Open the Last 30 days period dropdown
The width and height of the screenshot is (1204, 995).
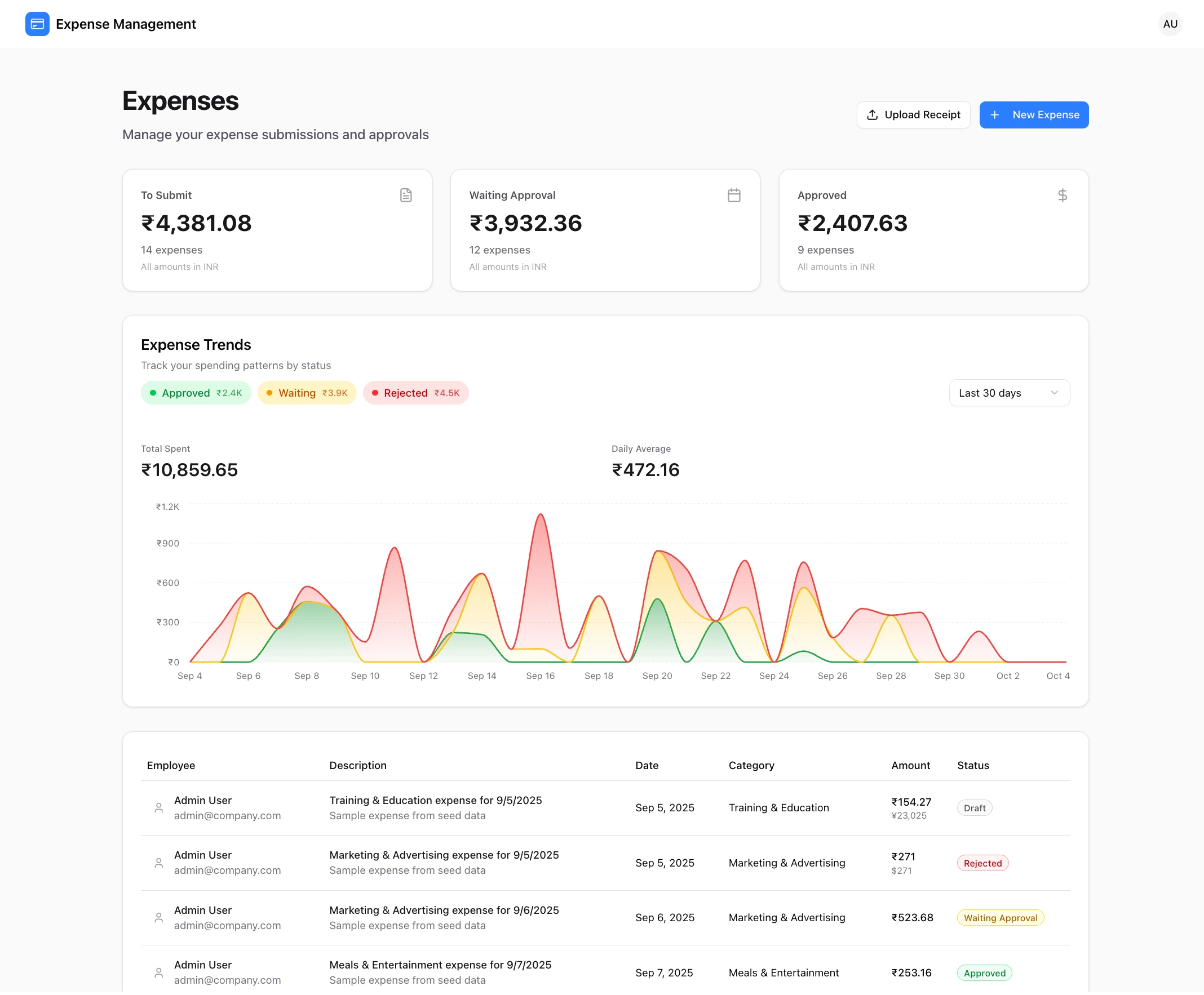point(1009,393)
